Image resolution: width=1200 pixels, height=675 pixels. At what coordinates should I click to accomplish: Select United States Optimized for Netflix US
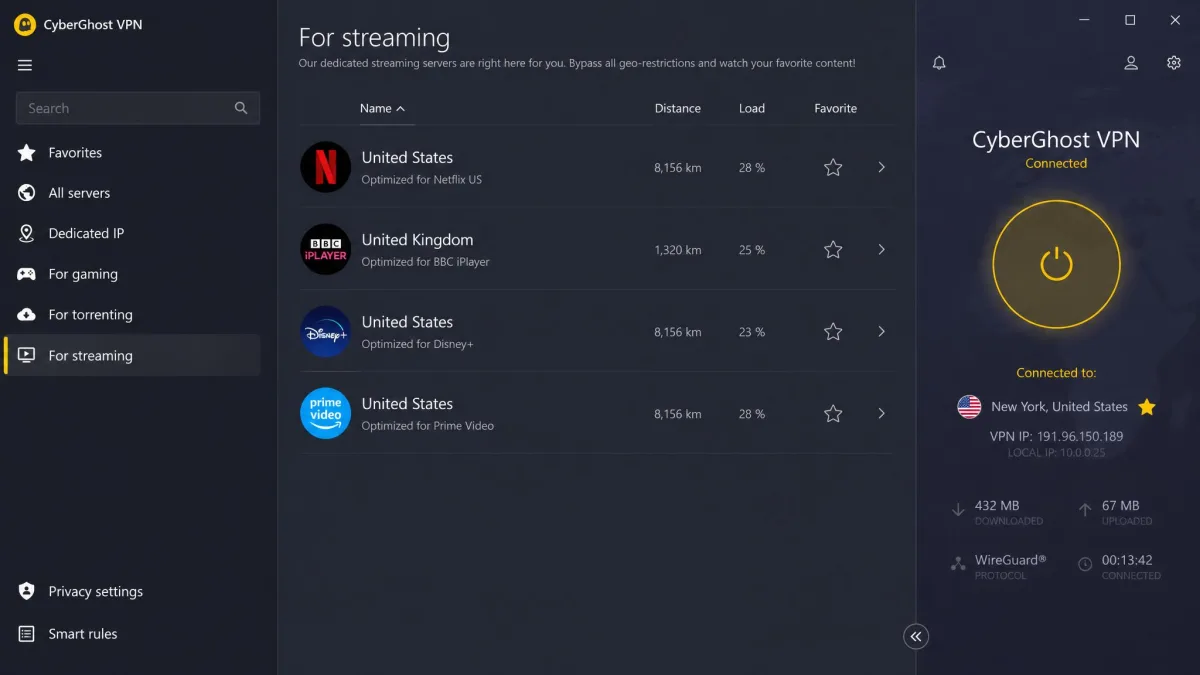point(596,168)
